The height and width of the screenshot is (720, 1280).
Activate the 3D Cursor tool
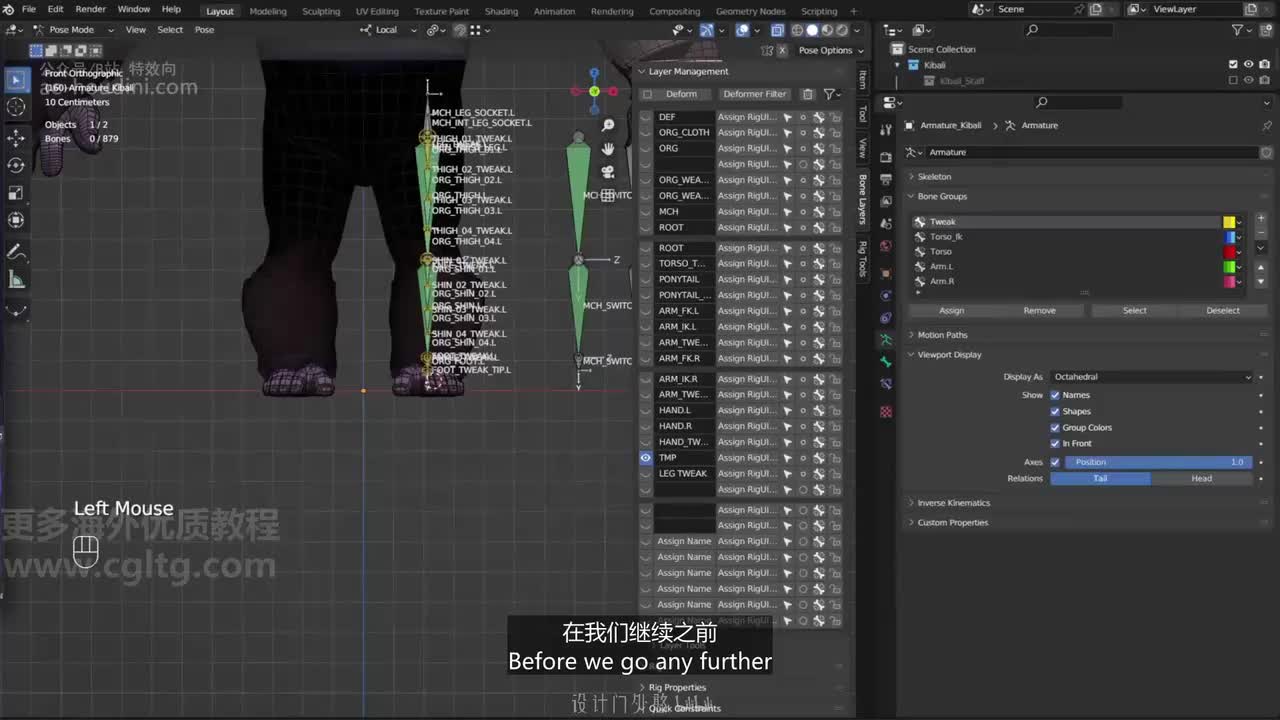click(x=16, y=107)
